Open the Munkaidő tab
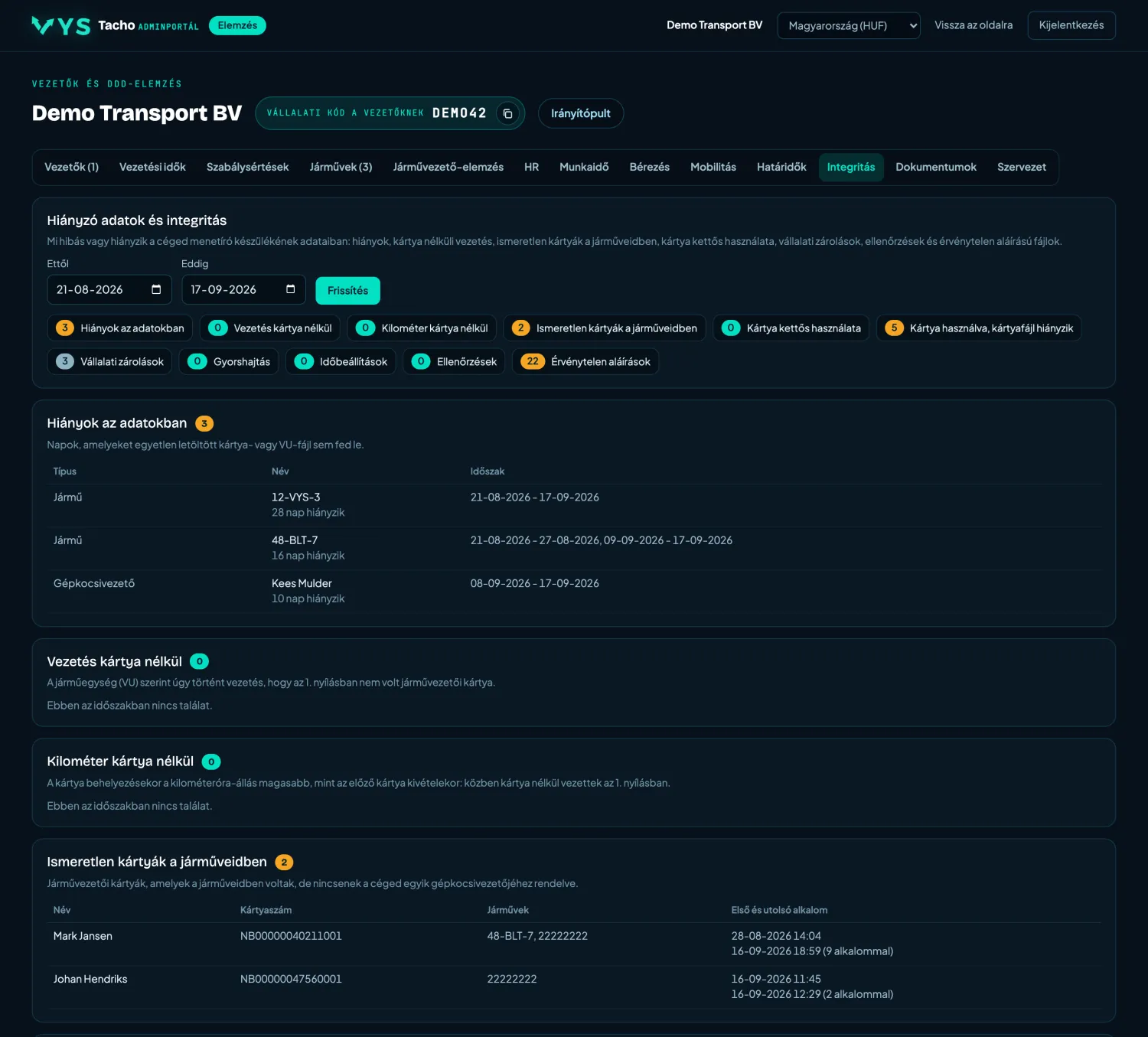Viewport: 1148px width, 1037px height. pos(584,167)
